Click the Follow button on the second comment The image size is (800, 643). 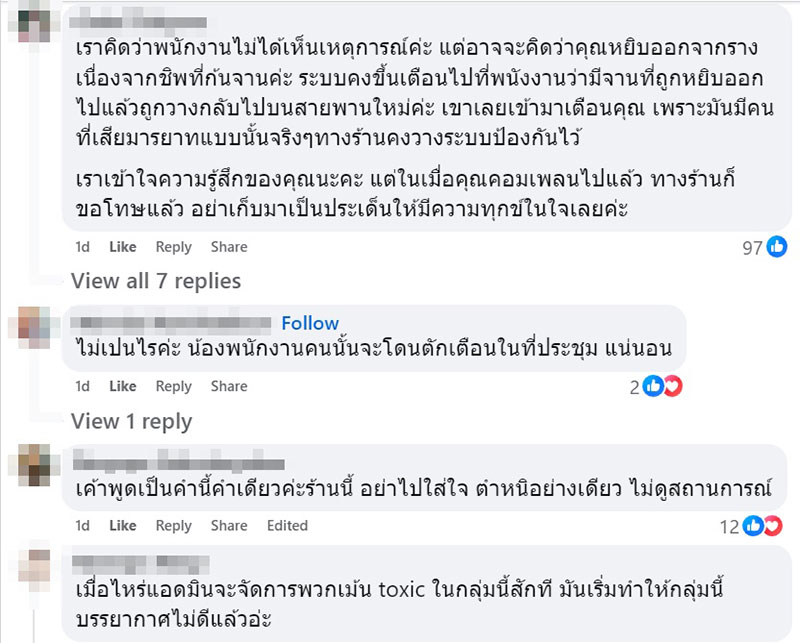(312, 323)
